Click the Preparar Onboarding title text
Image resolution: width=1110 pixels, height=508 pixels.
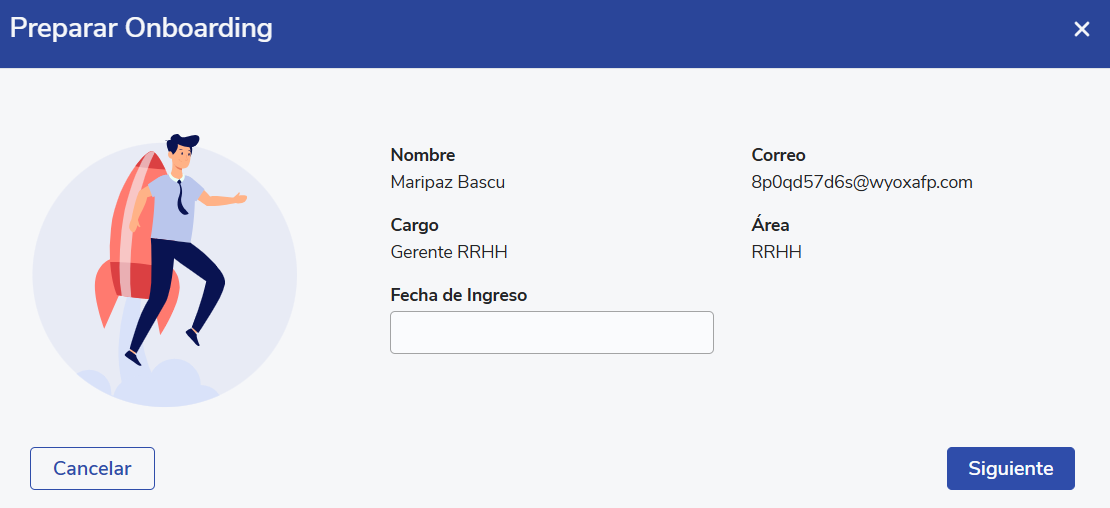(x=141, y=28)
